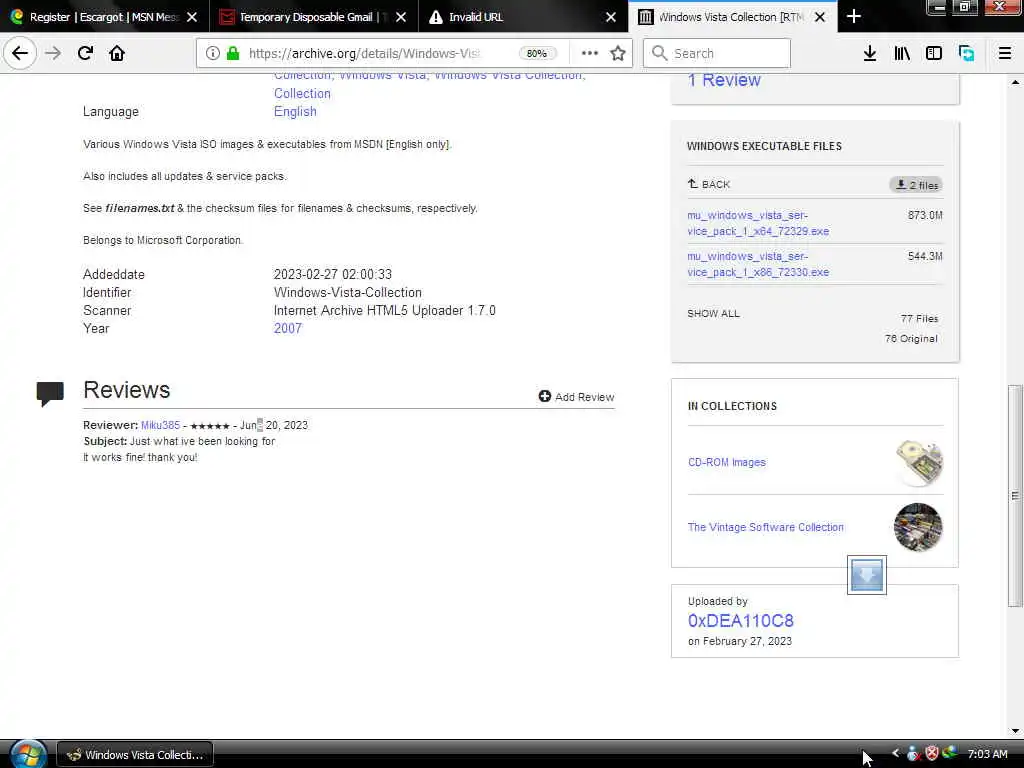Open the Windows Start orb
The width and height of the screenshot is (1024, 768).
click(28, 754)
